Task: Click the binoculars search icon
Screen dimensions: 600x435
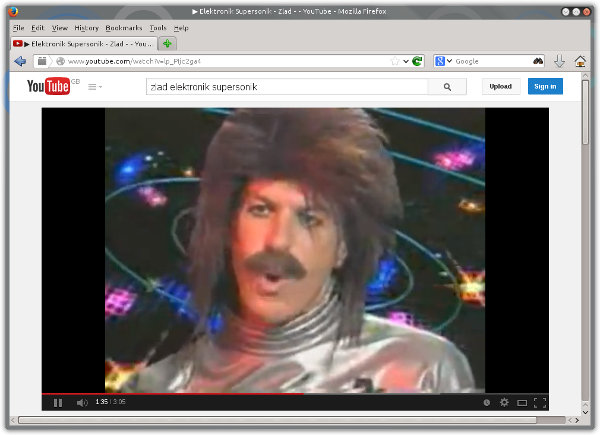Action: point(538,61)
